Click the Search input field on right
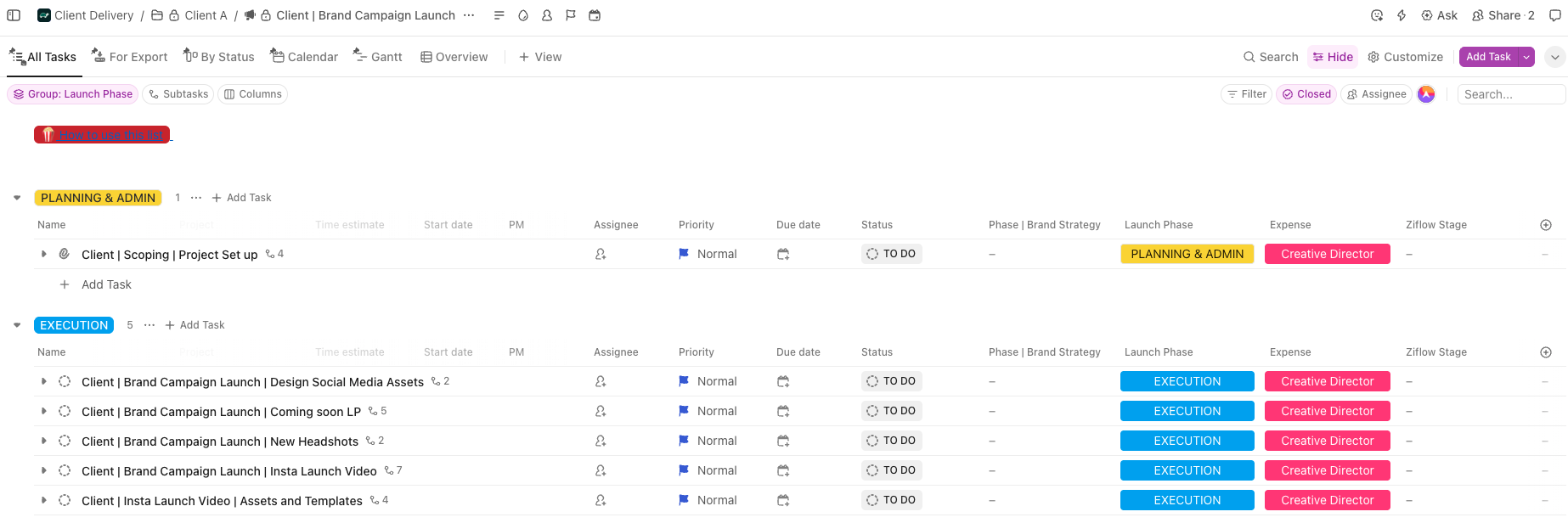Image resolution: width=1568 pixels, height=523 pixels. tap(1510, 94)
